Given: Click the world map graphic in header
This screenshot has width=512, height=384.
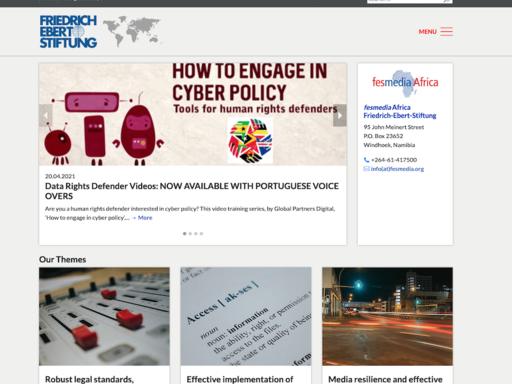Looking at the screenshot, I should point(132,31).
